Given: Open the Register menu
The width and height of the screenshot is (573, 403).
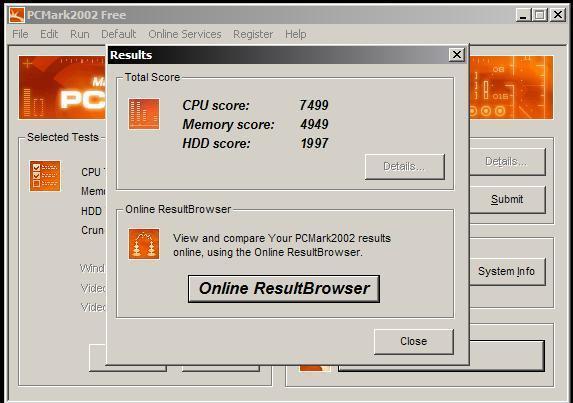Looking at the screenshot, I should tap(253, 34).
